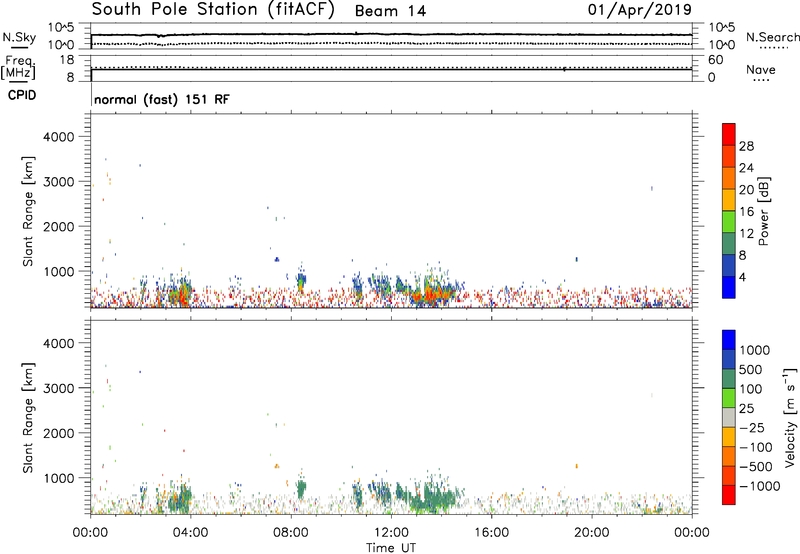800x554 pixels.
Task: Click the 'Beam 14' label
Action: tap(390, 11)
